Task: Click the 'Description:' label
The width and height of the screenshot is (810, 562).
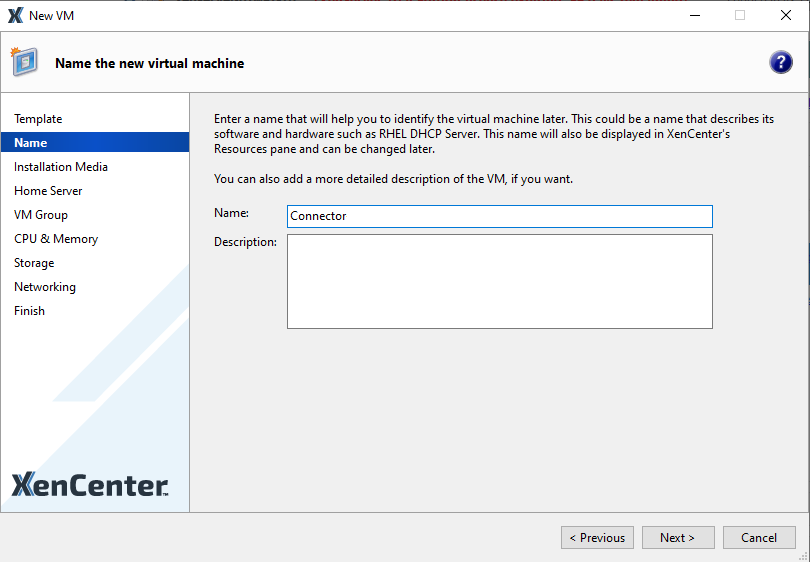Action: pos(245,242)
